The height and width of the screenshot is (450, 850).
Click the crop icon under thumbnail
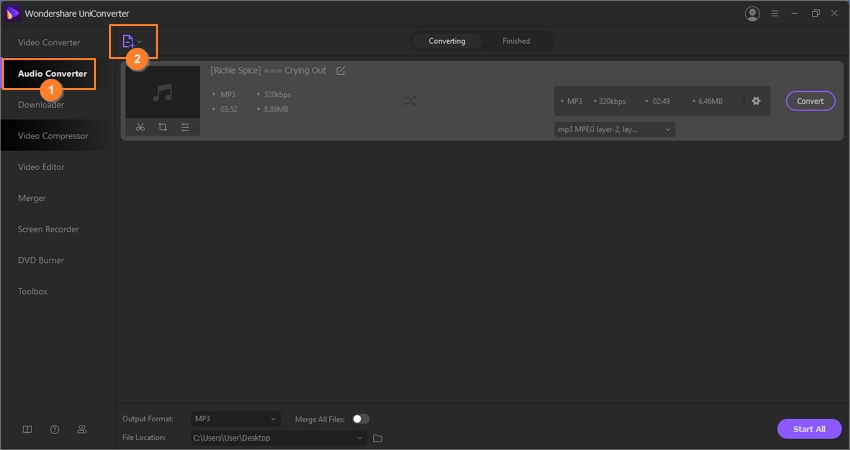pyautogui.click(x=163, y=127)
